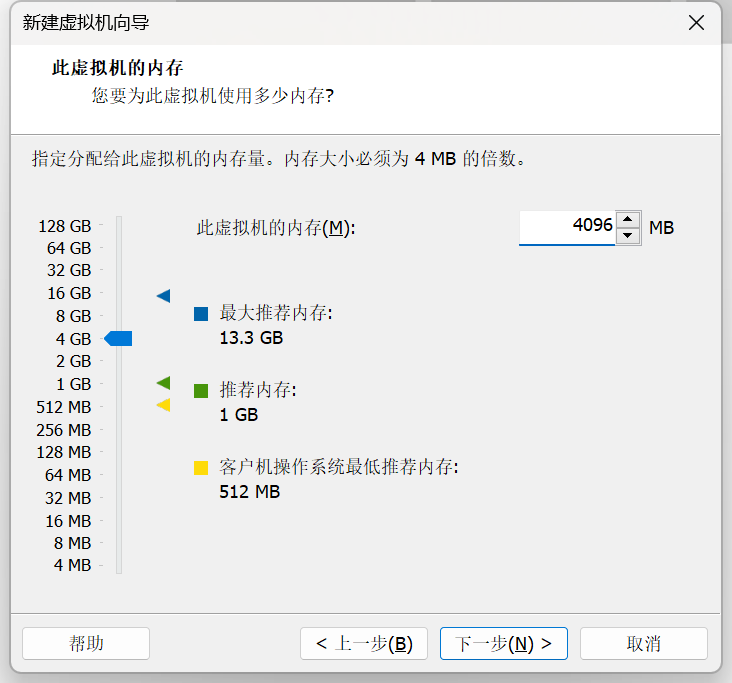Cancel the wizard with 取消
The height and width of the screenshot is (683, 732).
tap(644, 643)
